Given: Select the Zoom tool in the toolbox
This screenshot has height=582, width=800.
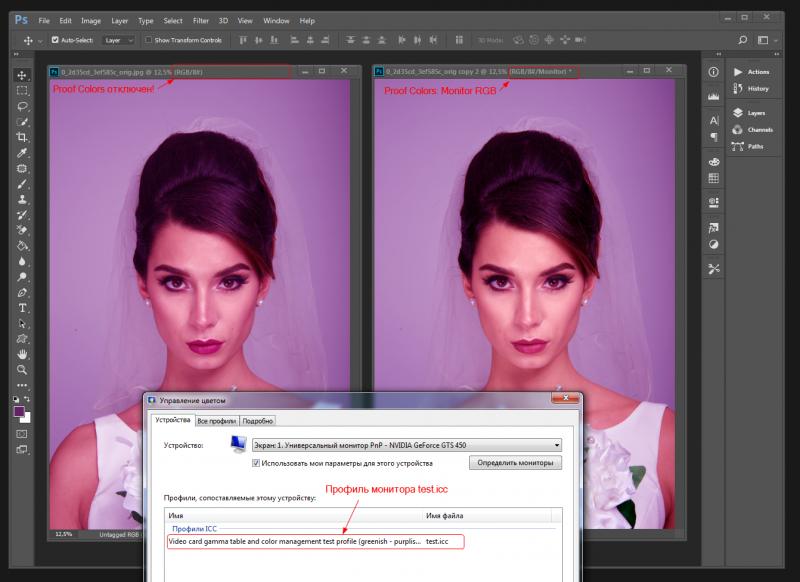Looking at the screenshot, I should click(22, 370).
